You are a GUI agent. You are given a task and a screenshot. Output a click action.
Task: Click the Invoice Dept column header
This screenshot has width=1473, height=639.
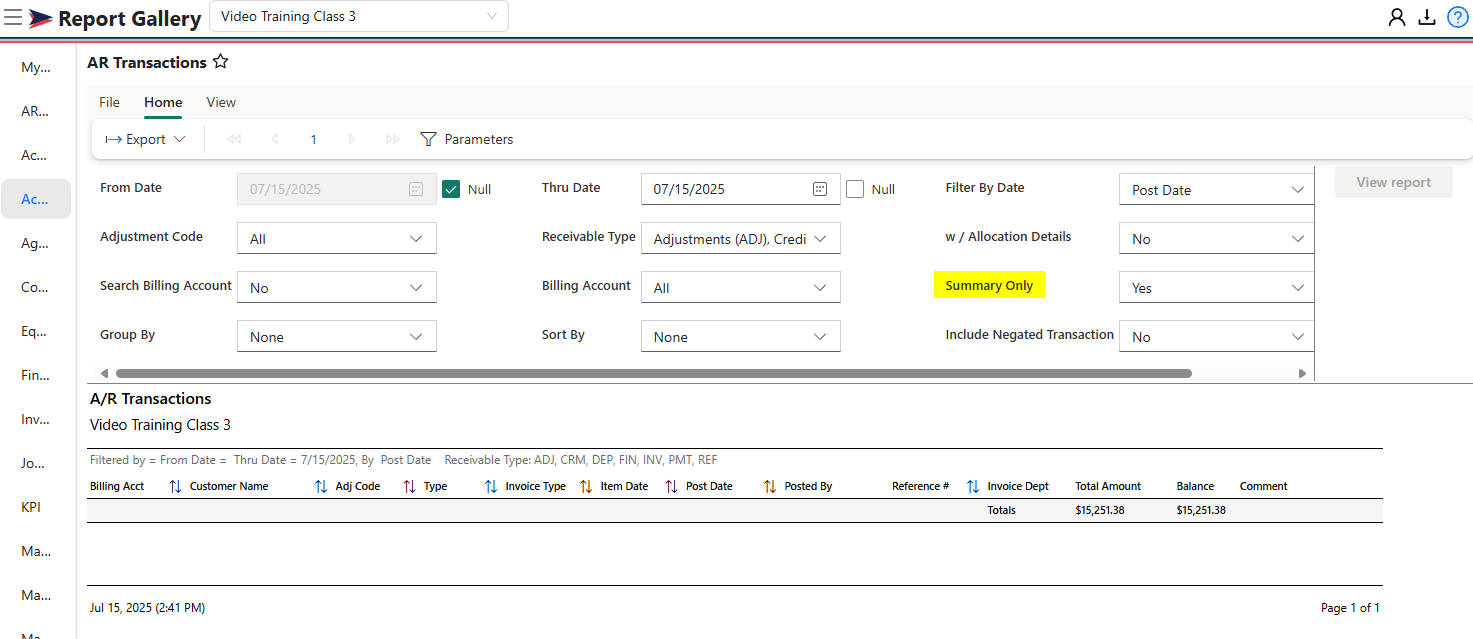(1018, 486)
